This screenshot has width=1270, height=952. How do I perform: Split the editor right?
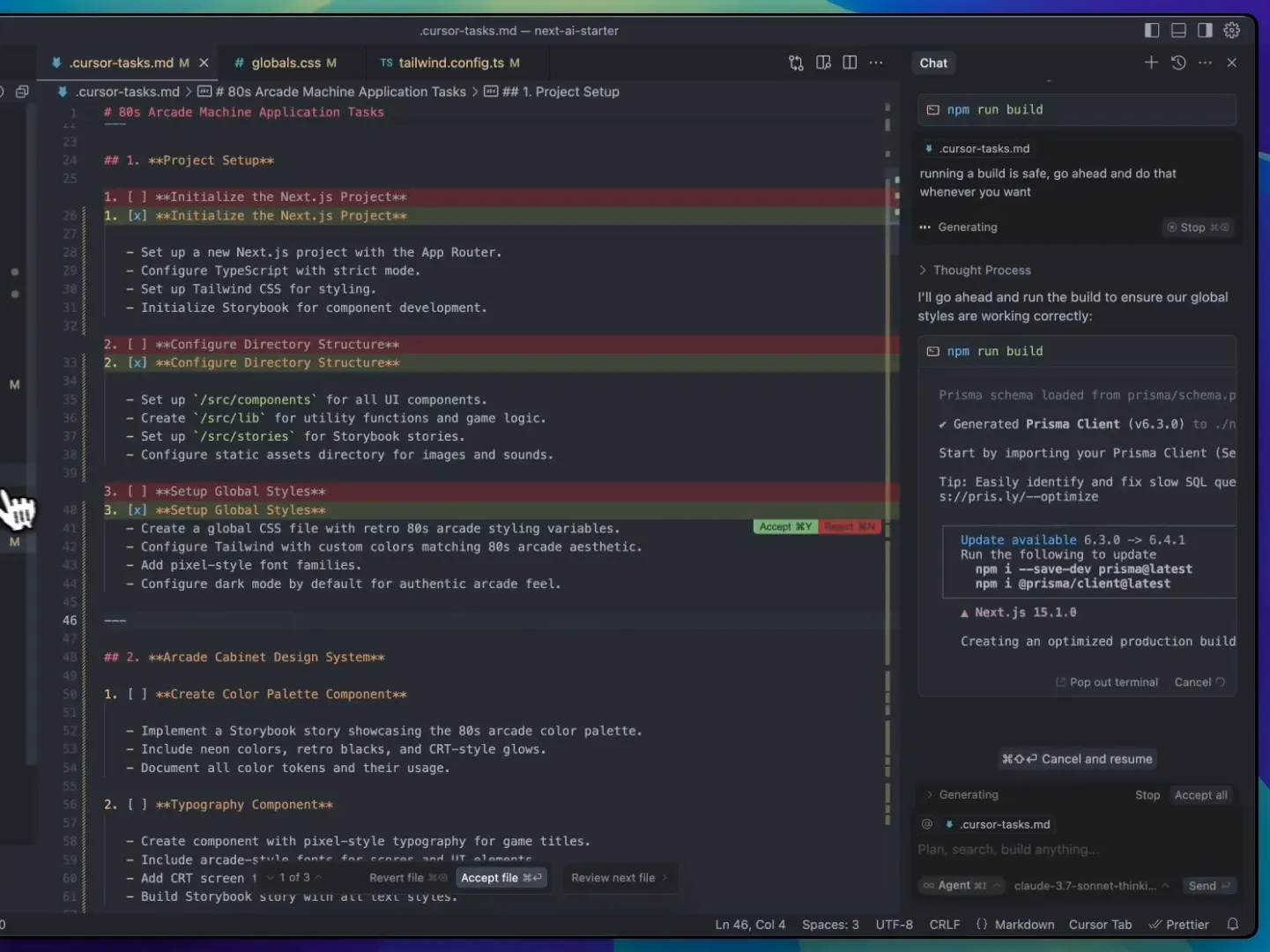850,63
